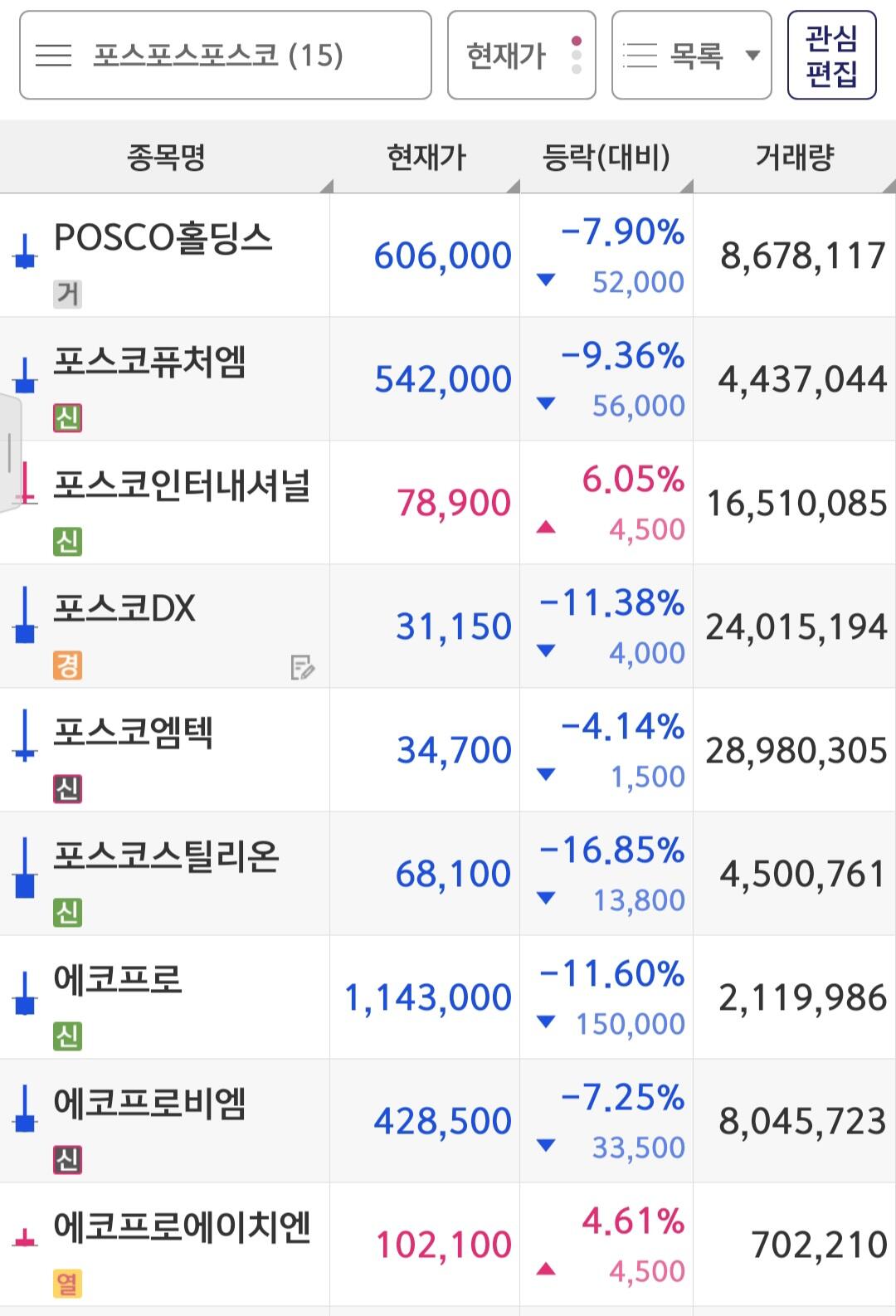The width and height of the screenshot is (896, 1316).
Task: Sort by 종목명 column header
Action: tap(166, 157)
